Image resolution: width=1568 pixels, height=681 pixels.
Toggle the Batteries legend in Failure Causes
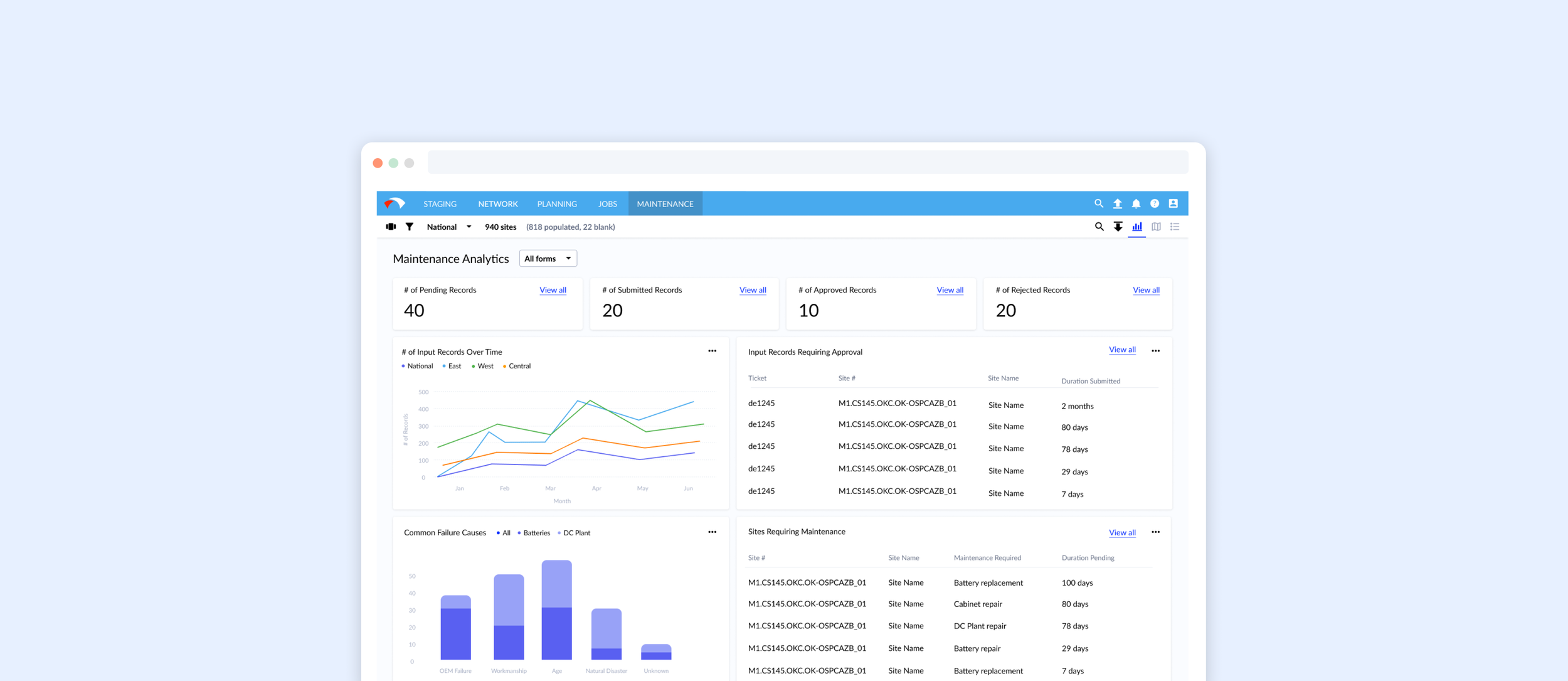pos(534,533)
